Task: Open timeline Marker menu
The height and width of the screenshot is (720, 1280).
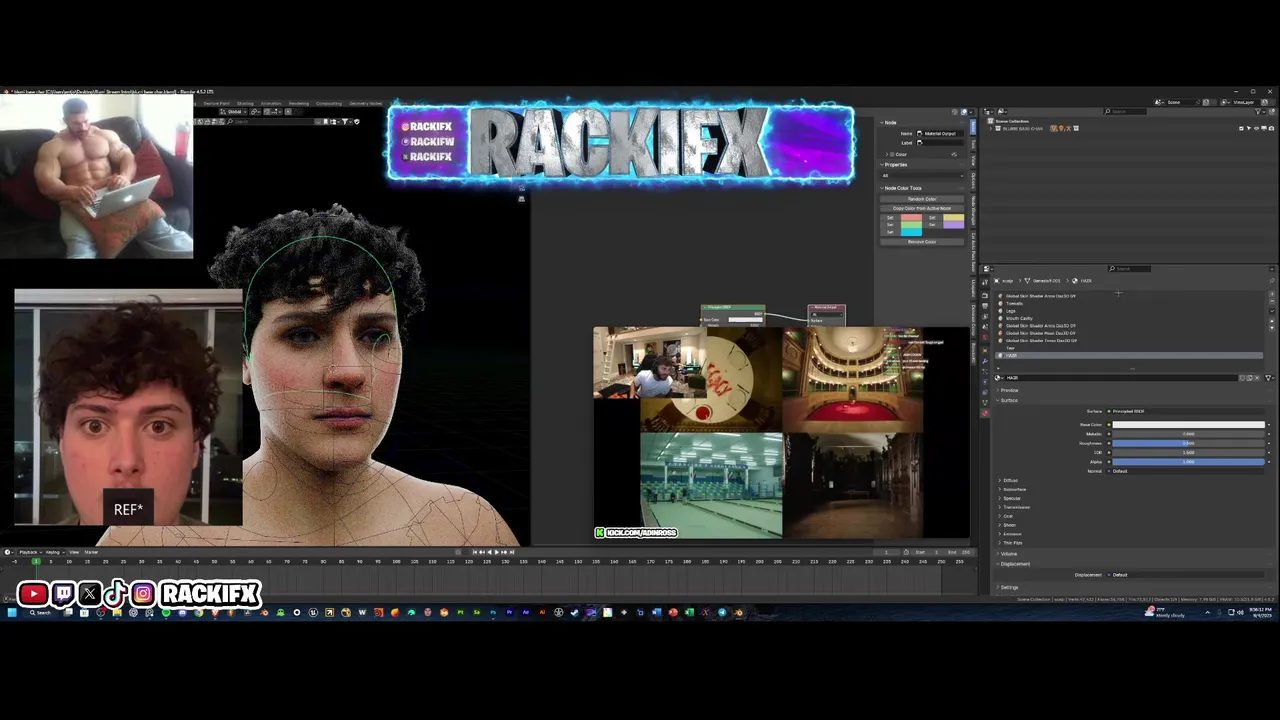Action: point(91,552)
